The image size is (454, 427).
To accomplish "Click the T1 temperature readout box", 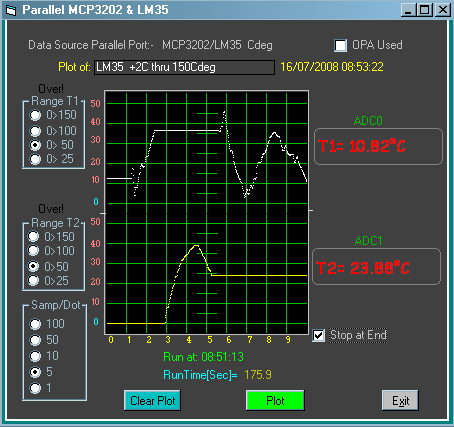I will click(378, 147).
